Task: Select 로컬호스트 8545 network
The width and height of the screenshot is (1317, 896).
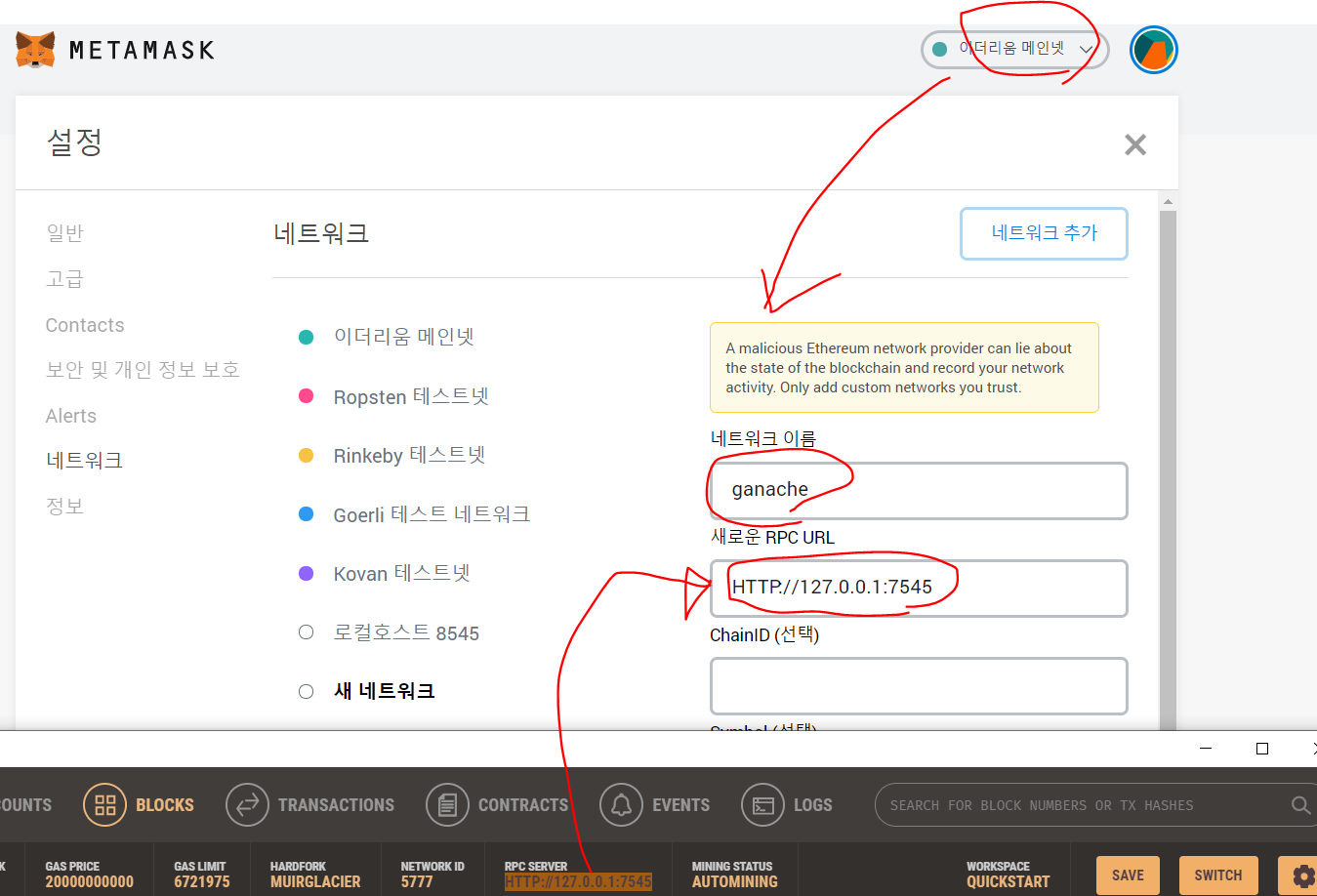Action: click(x=406, y=632)
